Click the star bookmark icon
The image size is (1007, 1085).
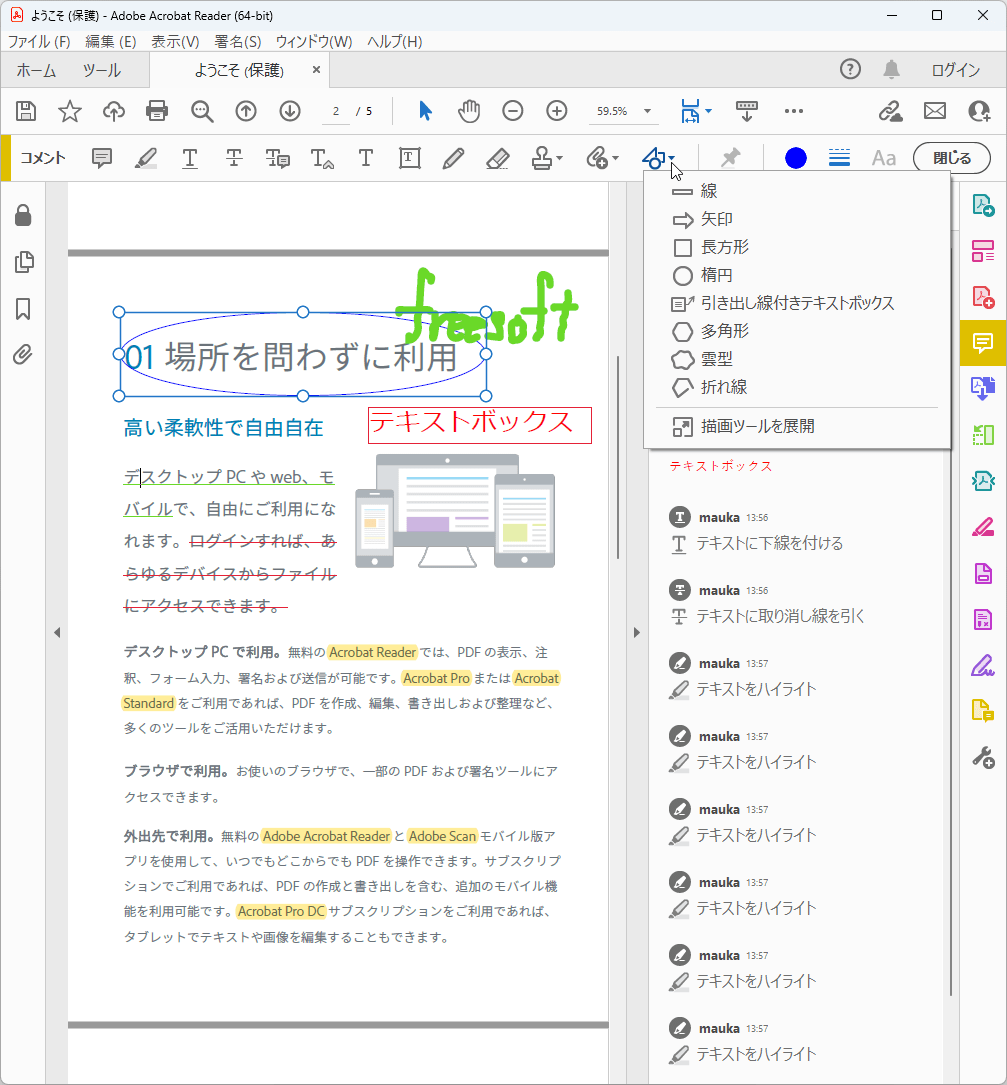[70, 111]
